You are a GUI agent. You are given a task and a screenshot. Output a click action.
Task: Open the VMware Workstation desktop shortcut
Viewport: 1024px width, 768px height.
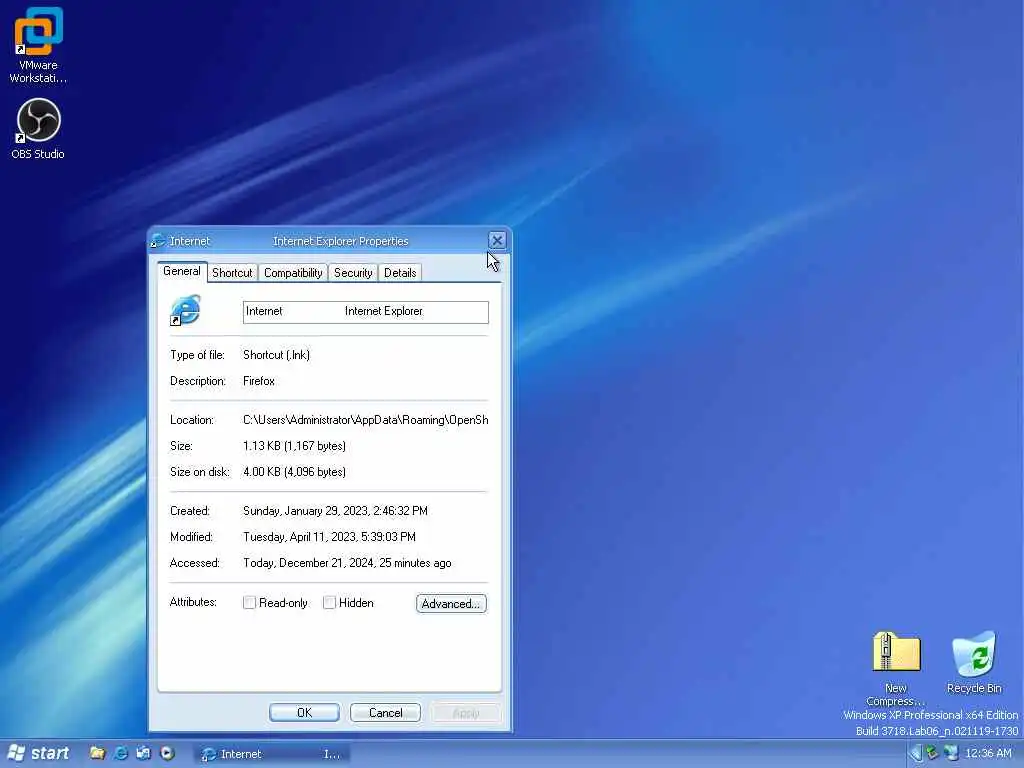coord(39,45)
